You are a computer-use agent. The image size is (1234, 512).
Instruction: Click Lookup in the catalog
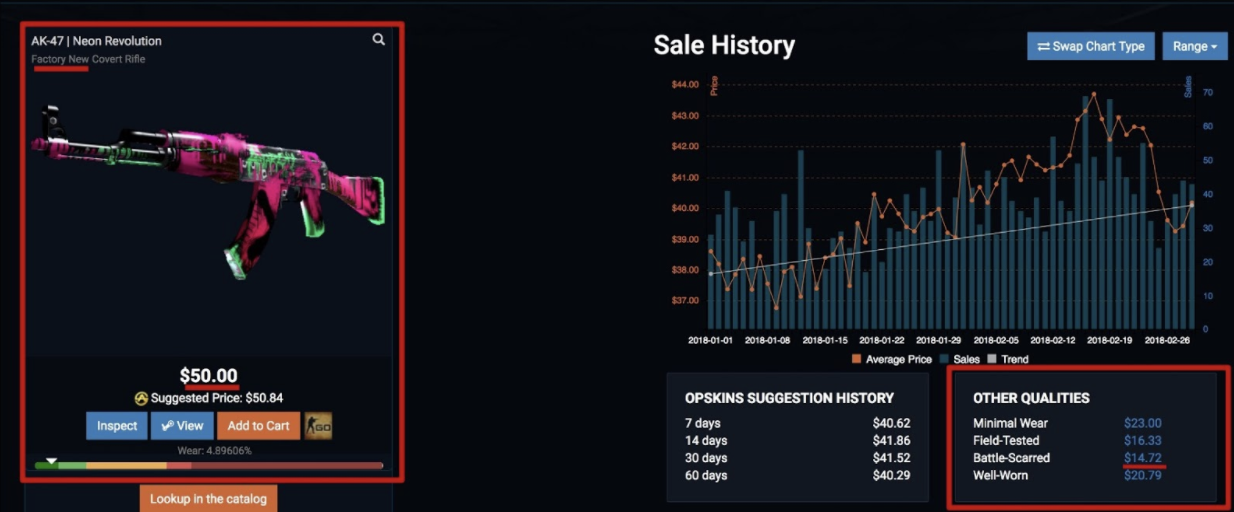pos(208,498)
